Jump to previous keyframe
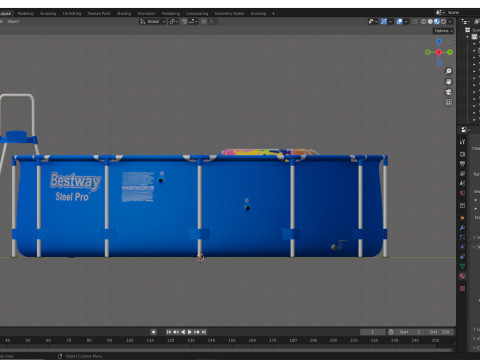Viewport: 480px width, 360px height. (x=176, y=332)
